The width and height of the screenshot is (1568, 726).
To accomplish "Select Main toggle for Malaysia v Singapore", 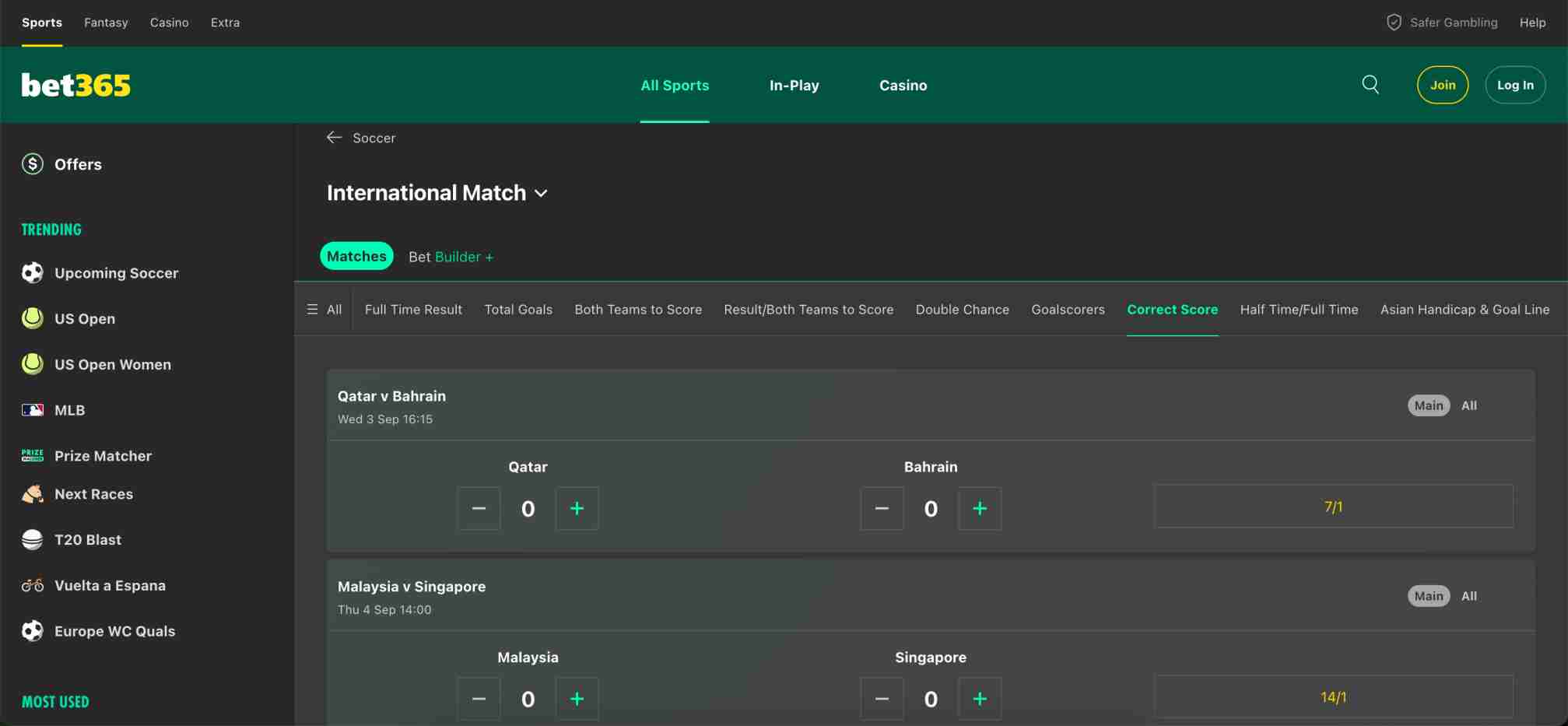I will click(x=1429, y=596).
